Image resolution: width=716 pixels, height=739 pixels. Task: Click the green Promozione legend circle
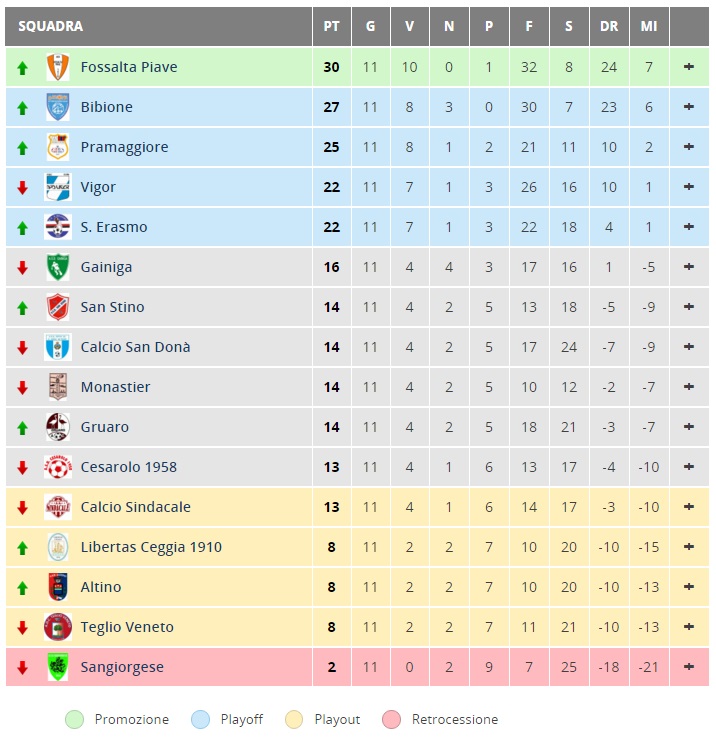(x=74, y=720)
